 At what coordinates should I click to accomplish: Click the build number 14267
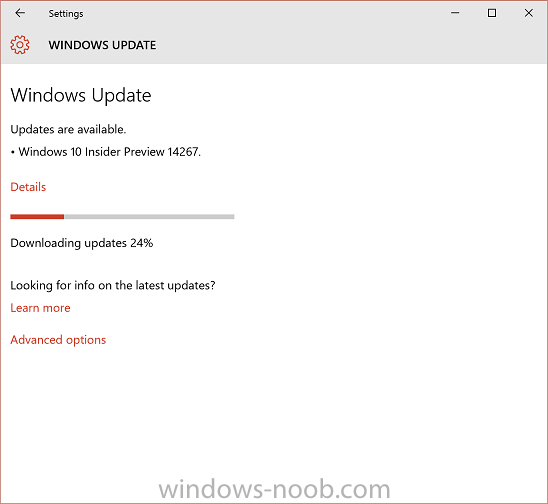tap(183, 152)
